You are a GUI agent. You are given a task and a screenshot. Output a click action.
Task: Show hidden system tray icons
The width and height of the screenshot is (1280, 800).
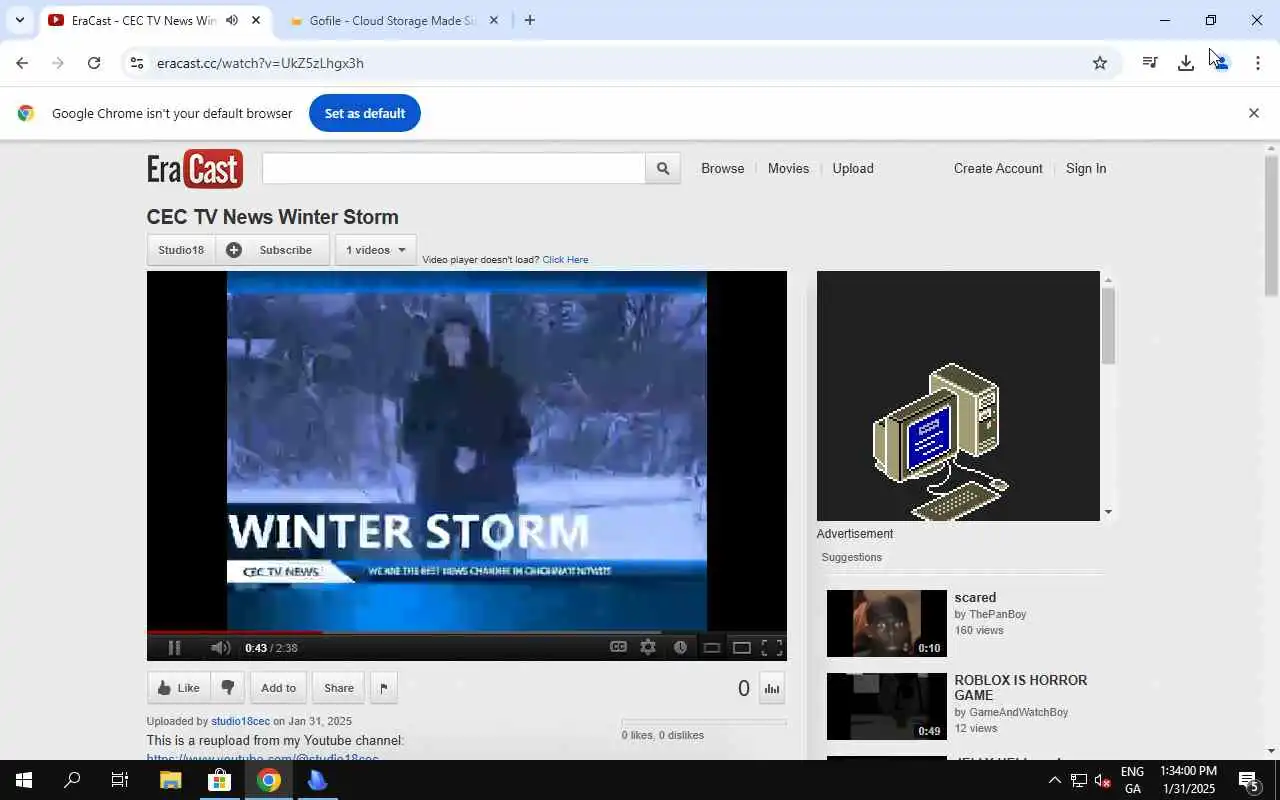coord(1054,781)
